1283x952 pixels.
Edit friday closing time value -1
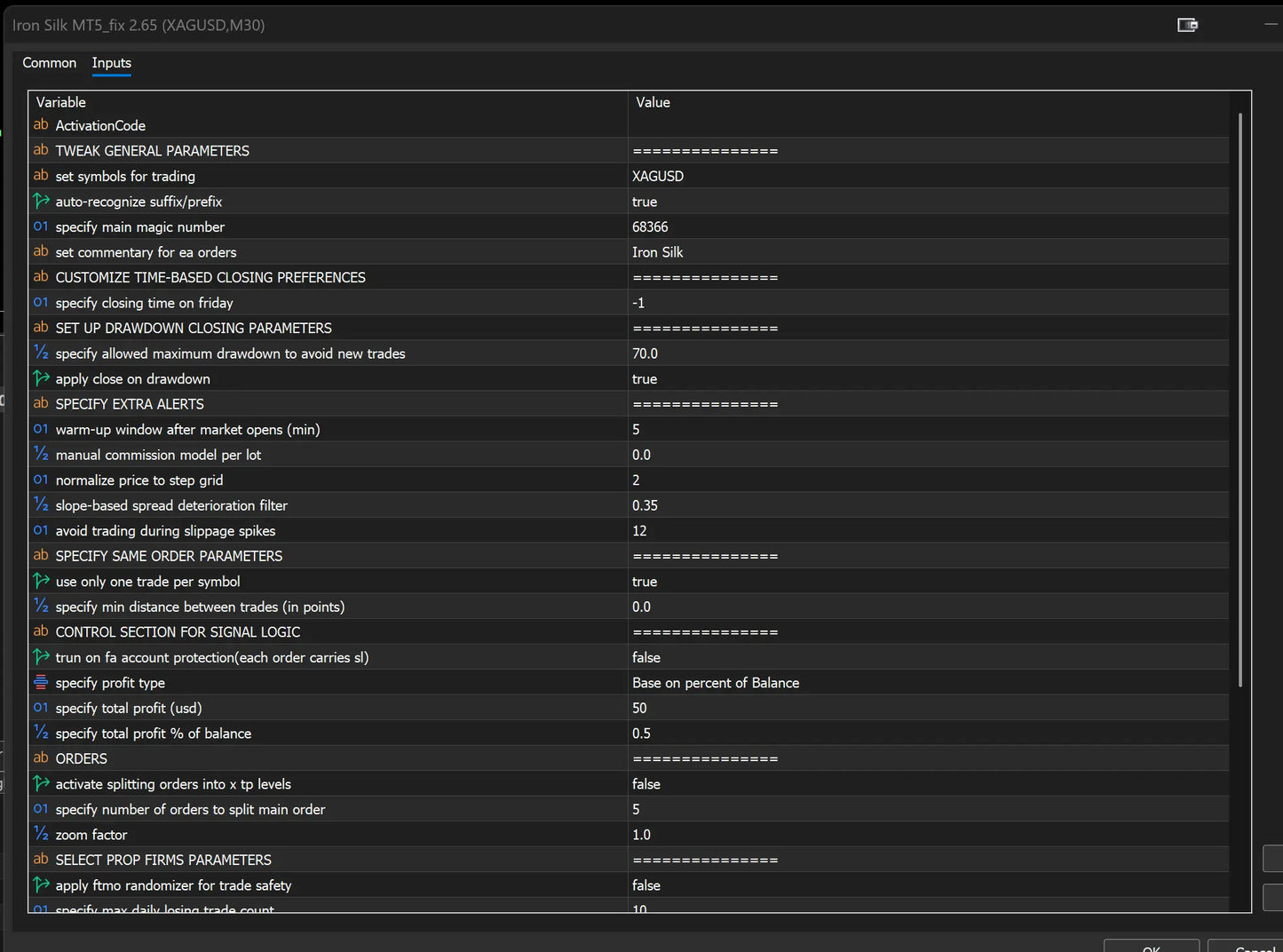click(929, 303)
